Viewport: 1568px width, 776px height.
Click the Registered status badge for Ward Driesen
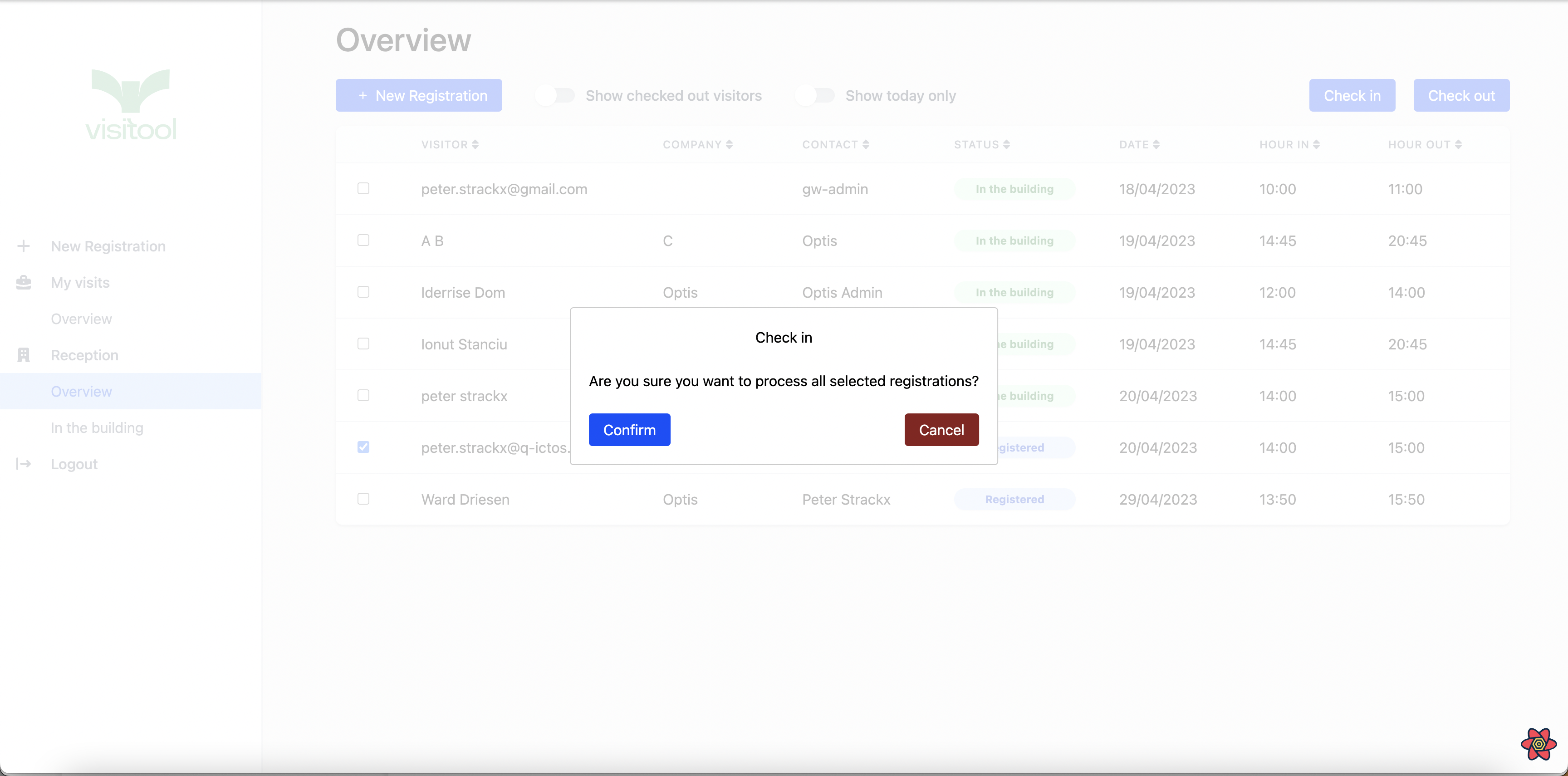pos(1014,500)
